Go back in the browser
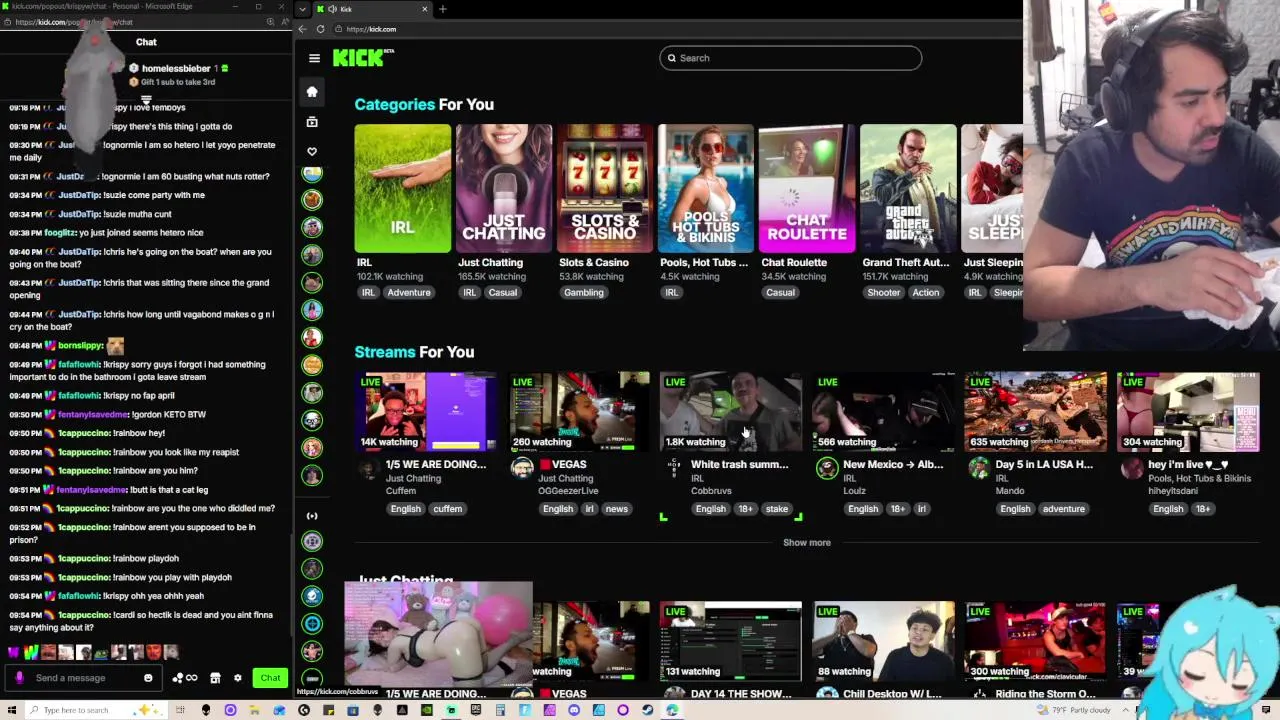The image size is (1280, 720). coord(303,29)
